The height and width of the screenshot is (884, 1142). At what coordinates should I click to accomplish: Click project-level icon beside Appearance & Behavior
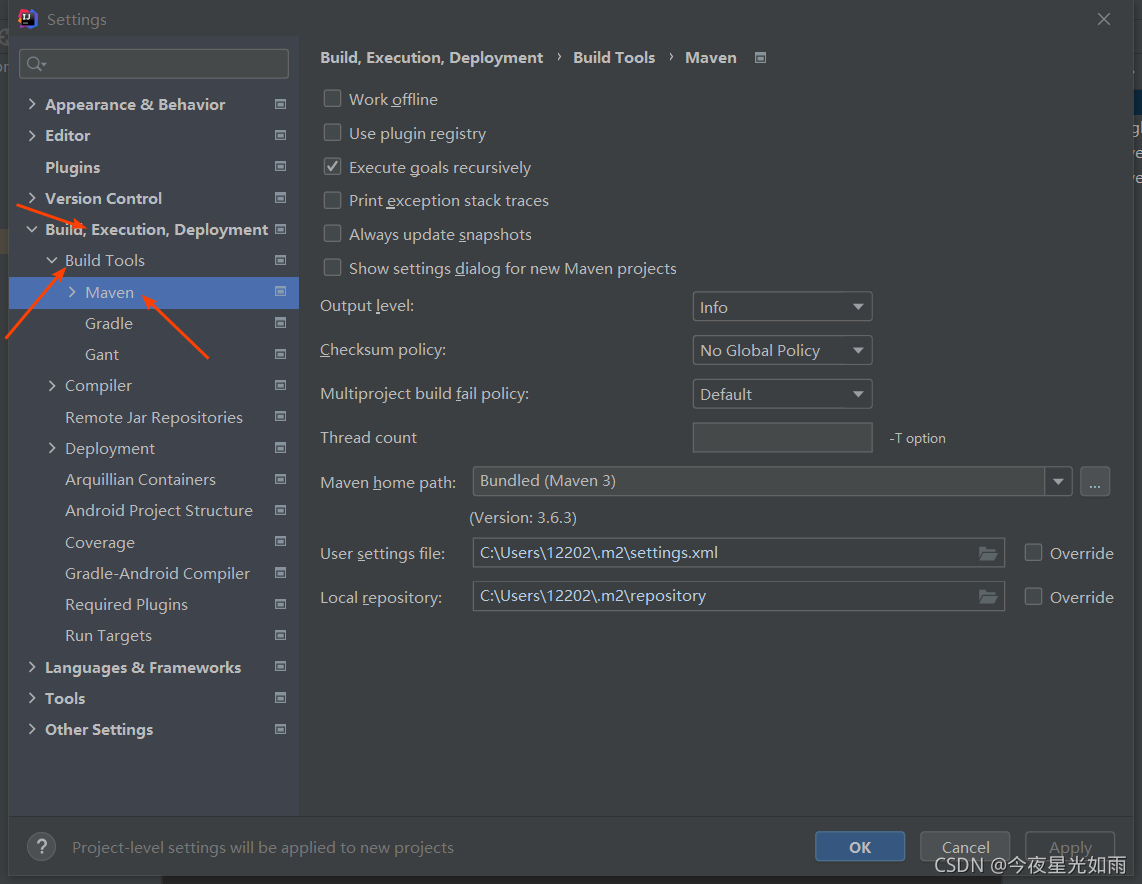pos(280,104)
